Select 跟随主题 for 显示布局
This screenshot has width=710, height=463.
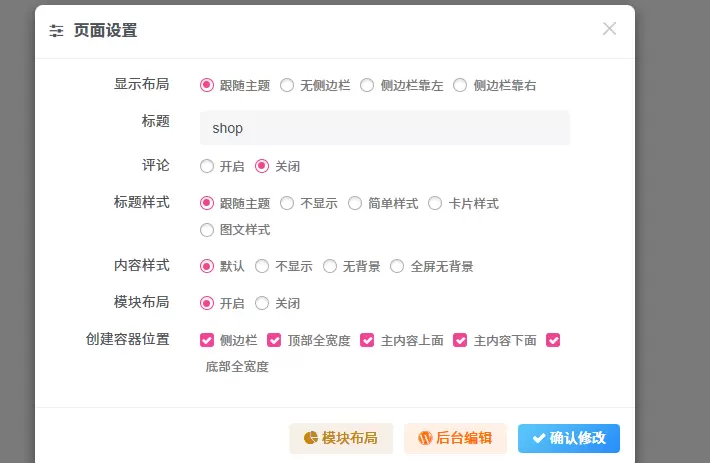[x=207, y=85]
